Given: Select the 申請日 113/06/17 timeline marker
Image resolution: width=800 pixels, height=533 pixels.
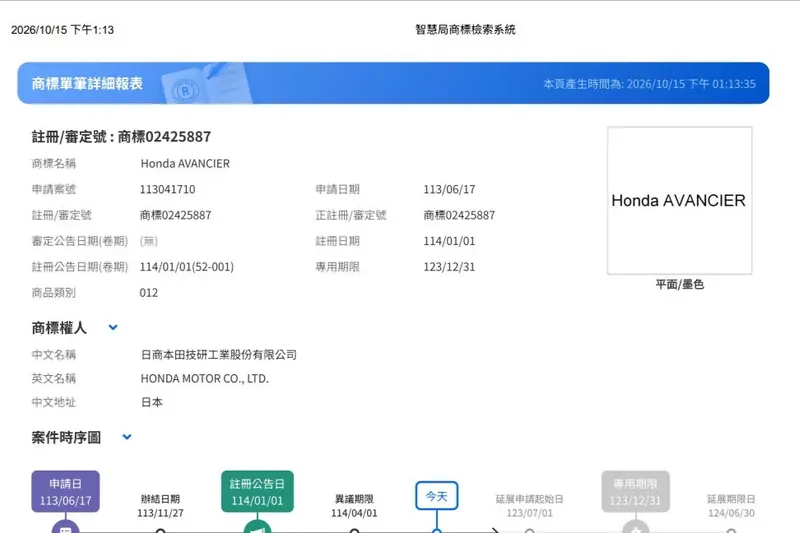Looking at the screenshot, I should pyautogui.click(x=65, y=492).
